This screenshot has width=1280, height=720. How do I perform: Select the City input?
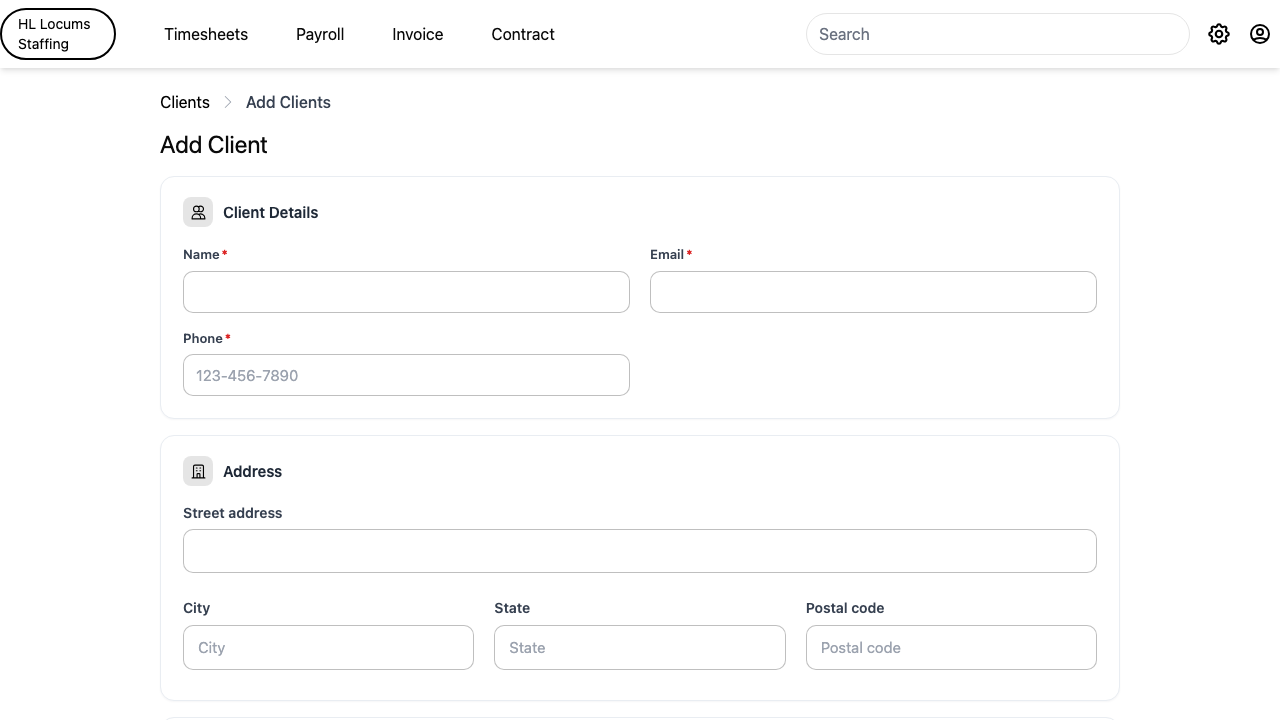point(328,648)
